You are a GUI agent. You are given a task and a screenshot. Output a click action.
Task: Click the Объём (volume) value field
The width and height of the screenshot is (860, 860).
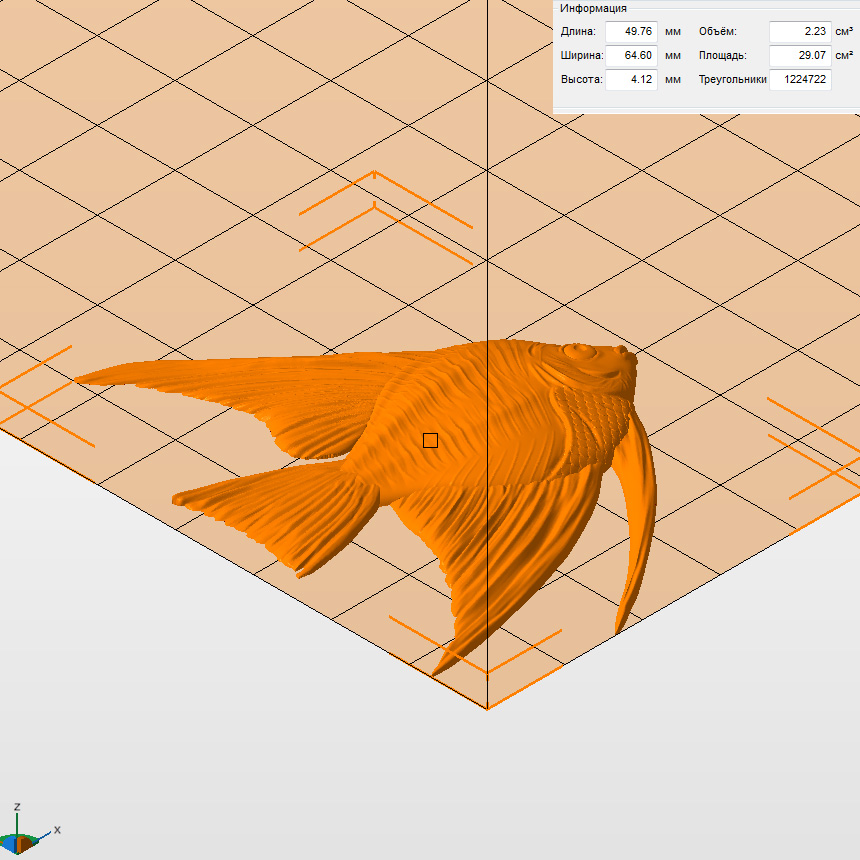coord(800,32)
